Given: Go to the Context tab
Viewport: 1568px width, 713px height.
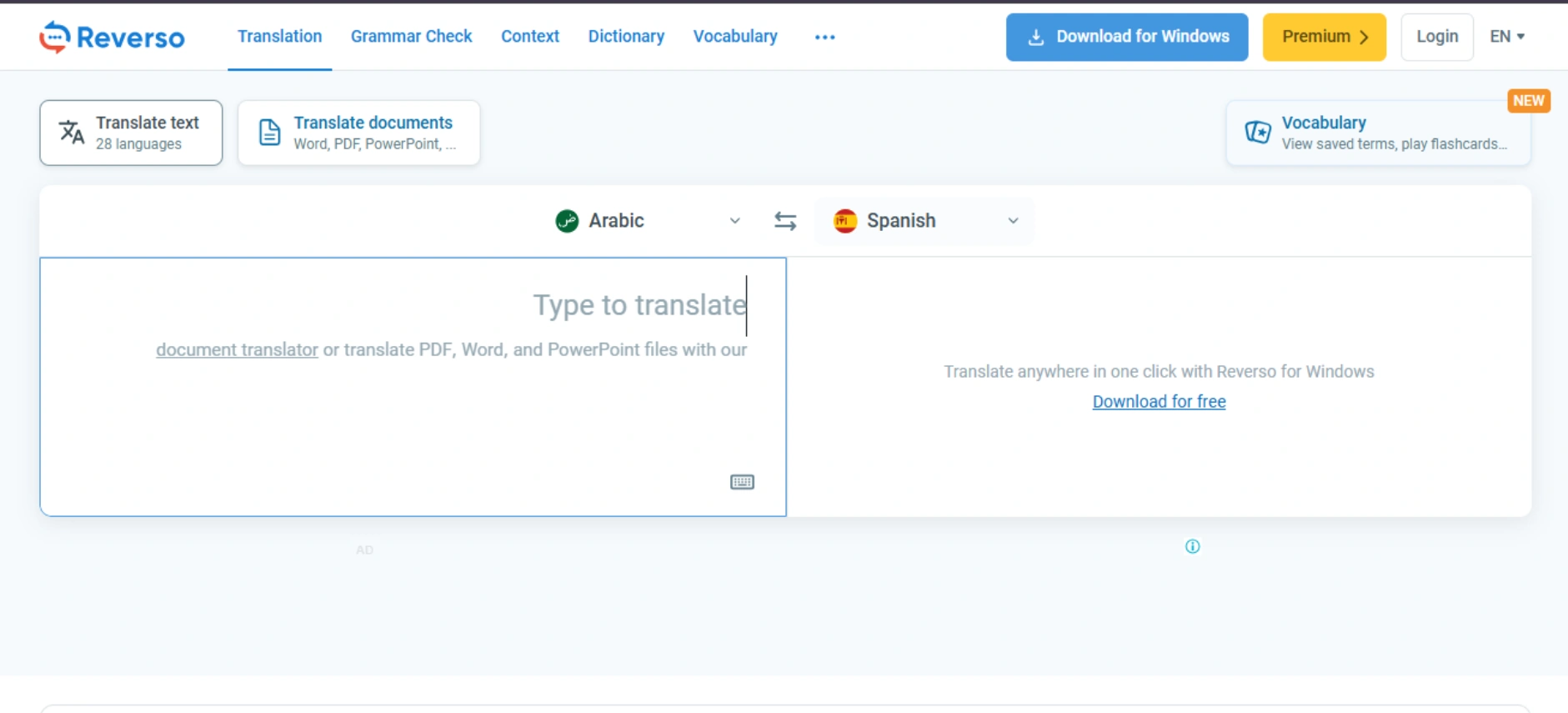Looking at the screenshot, I should pyautogui.click(x=530, y=37).
